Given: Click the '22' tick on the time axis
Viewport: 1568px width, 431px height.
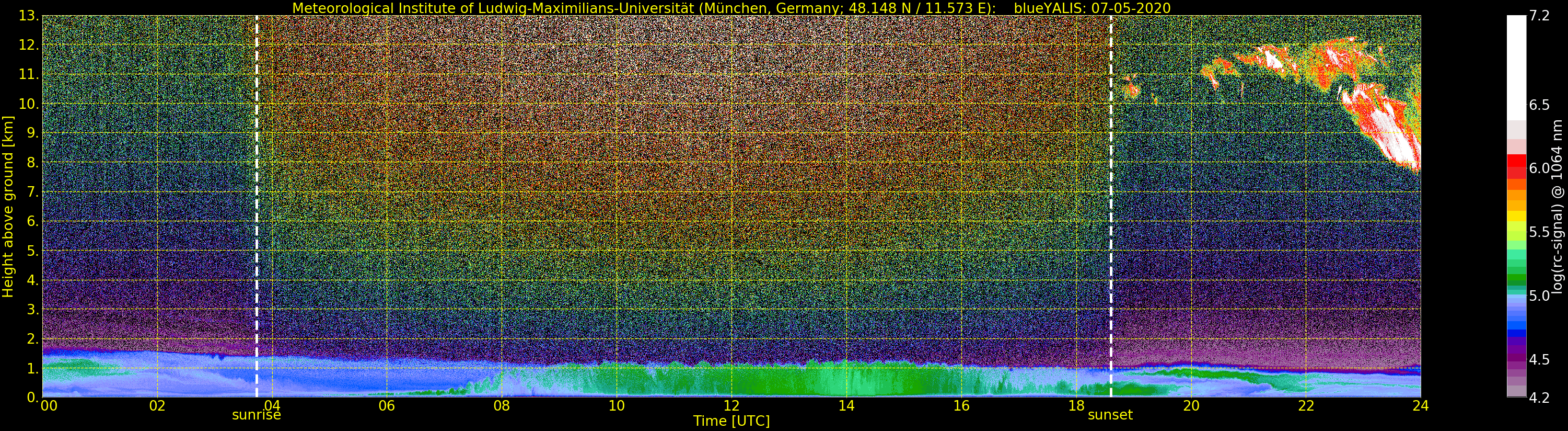Looking at the screenshot, I should [x=1306, y=406].
